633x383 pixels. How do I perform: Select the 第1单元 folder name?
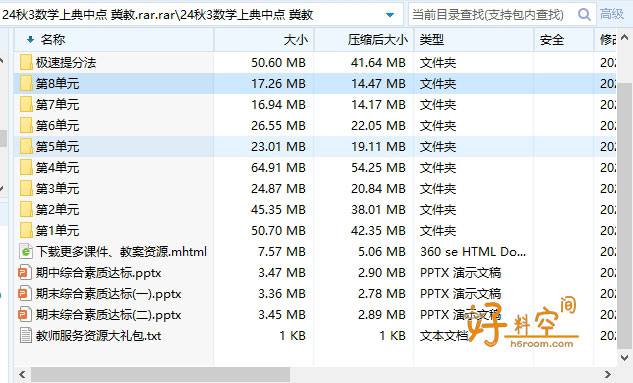pyautogui.click(x=57, y=230)
